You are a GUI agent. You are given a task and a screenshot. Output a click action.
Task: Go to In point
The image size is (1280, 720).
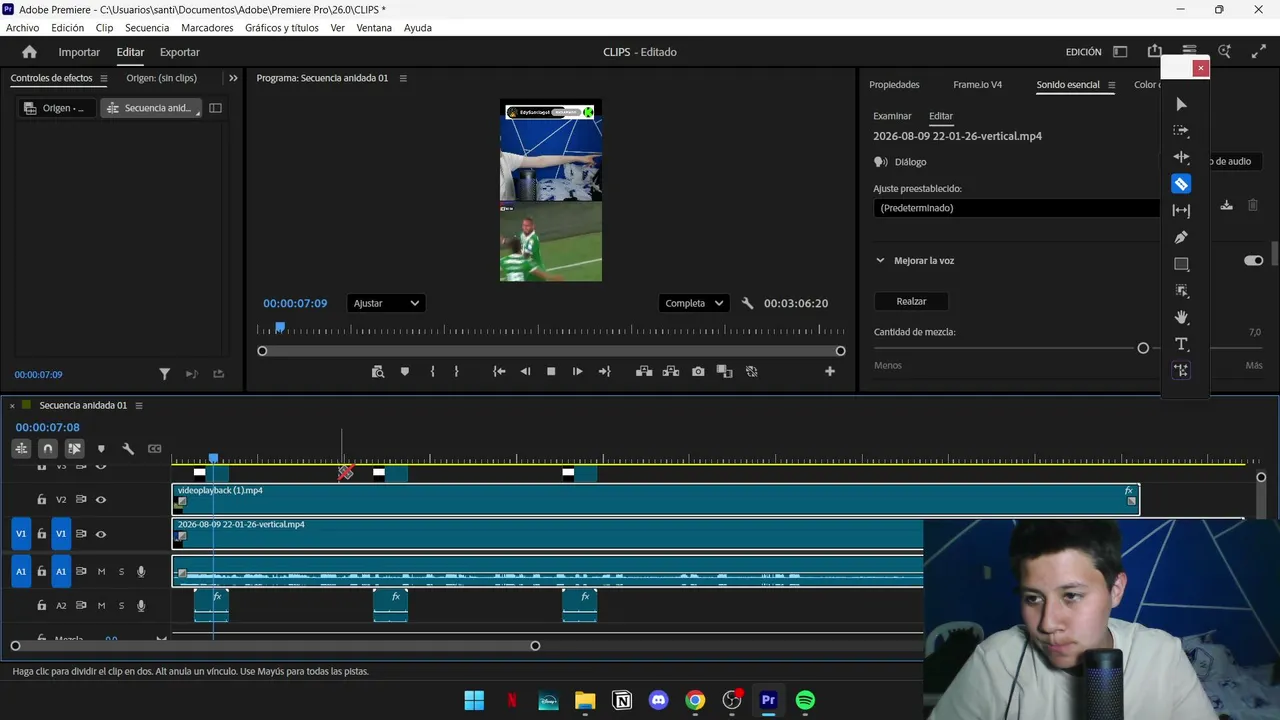pyautogui.click(x=499, y=371)
